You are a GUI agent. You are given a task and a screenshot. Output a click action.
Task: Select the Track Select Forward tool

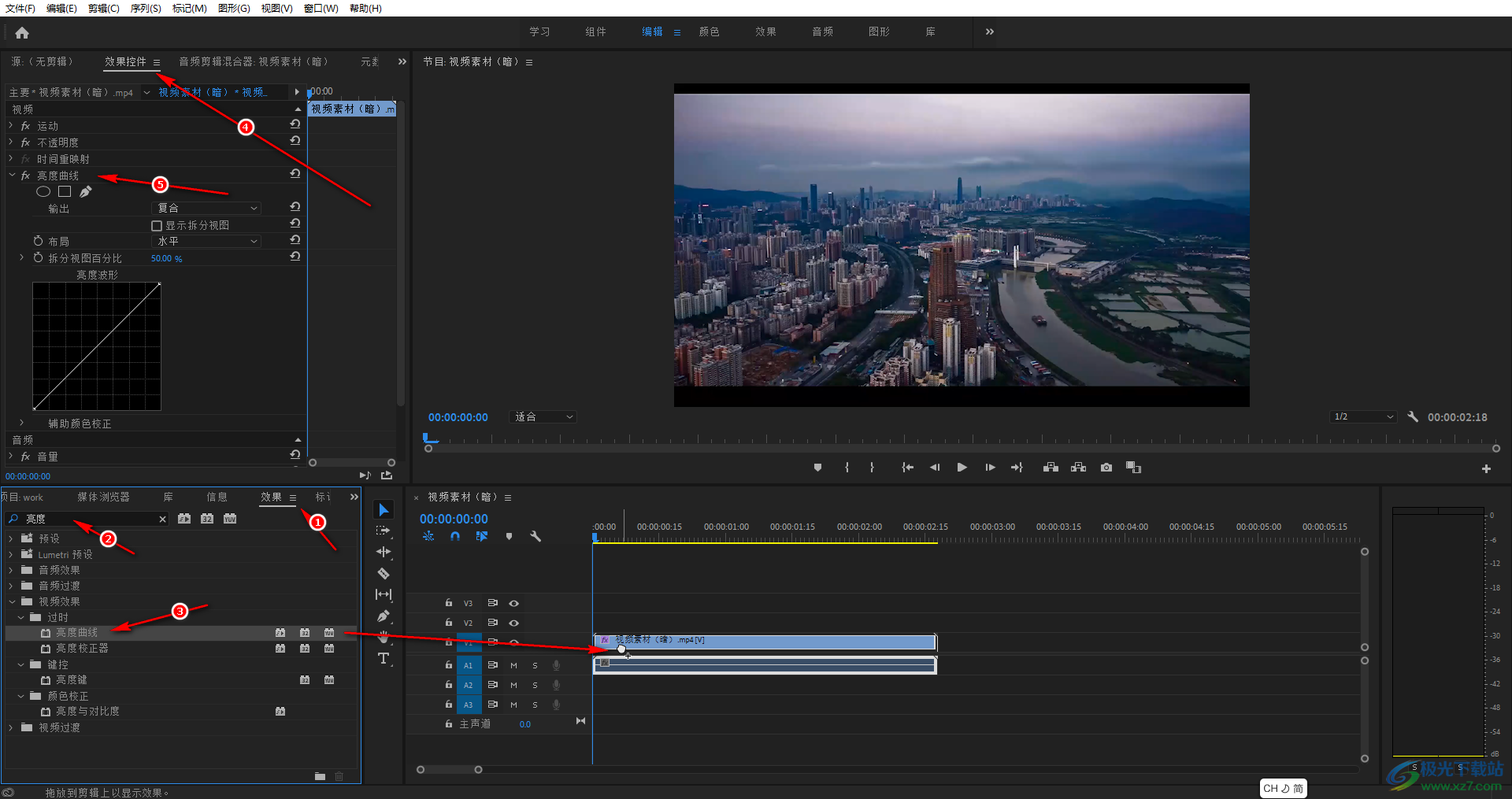pos(384,531)
